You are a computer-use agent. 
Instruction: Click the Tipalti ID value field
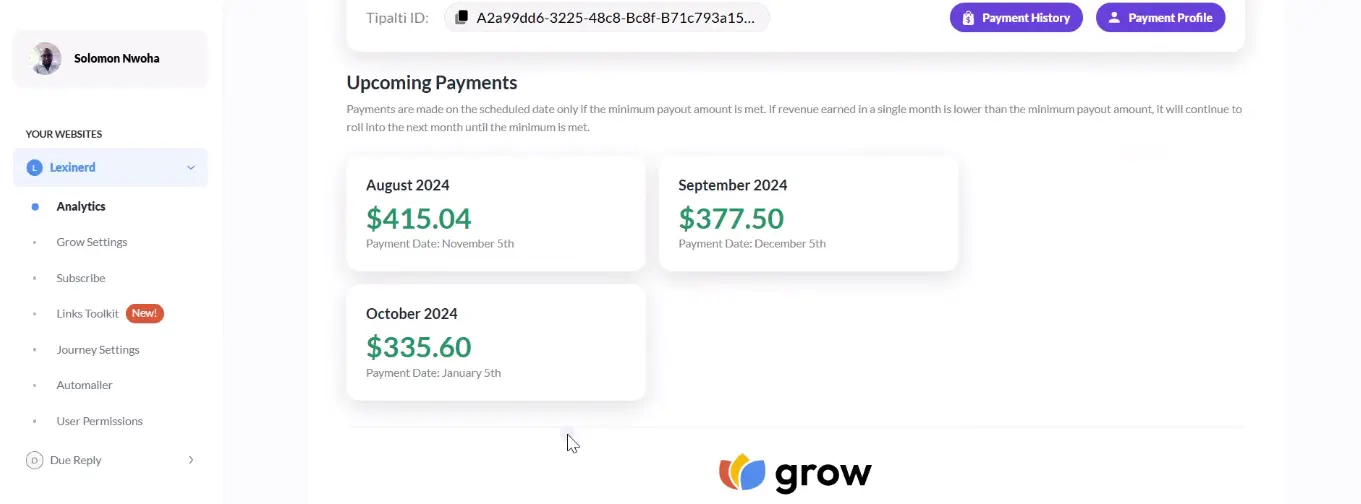[607, 18]
